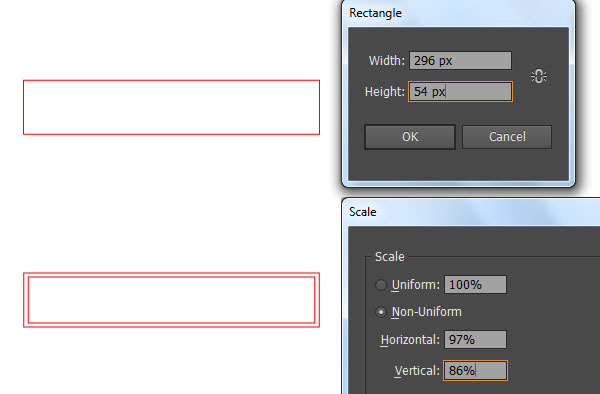
Task: Click the Vertical scale field showing 86%
Action: click(475, 370)
